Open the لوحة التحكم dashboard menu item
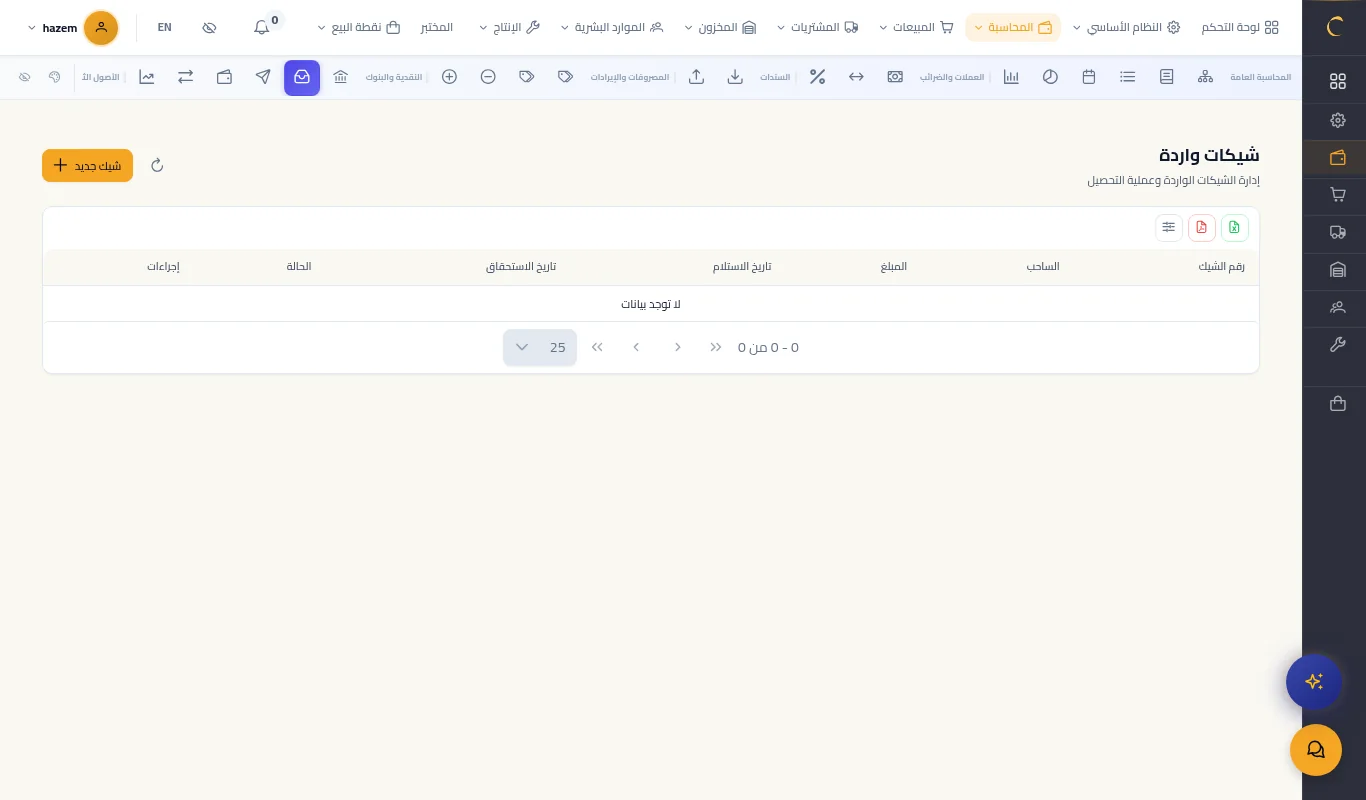 click(x=1240, y=27)
